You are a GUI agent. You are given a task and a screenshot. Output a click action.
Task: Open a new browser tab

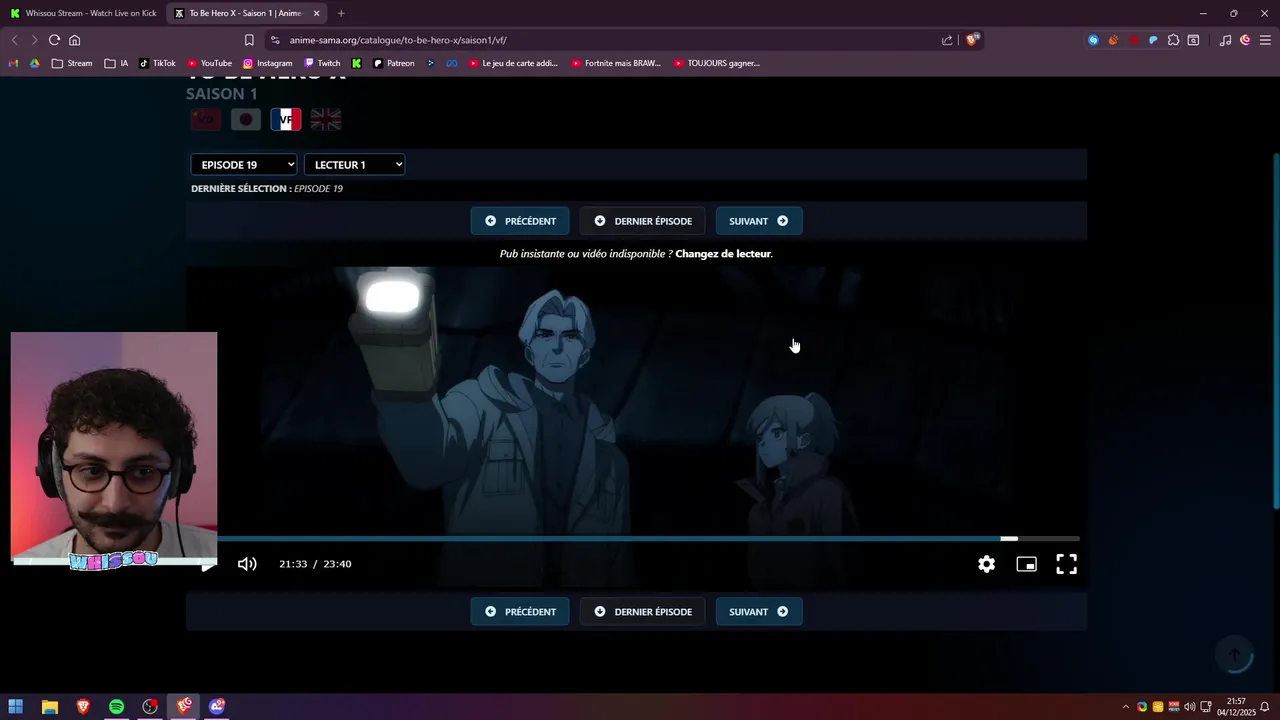click(x=341, y=13)
